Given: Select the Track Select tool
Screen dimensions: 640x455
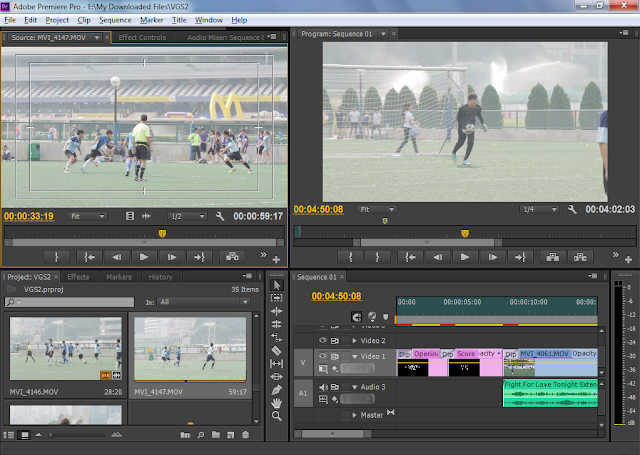Looking at the screenshot, I should [277, 298].
